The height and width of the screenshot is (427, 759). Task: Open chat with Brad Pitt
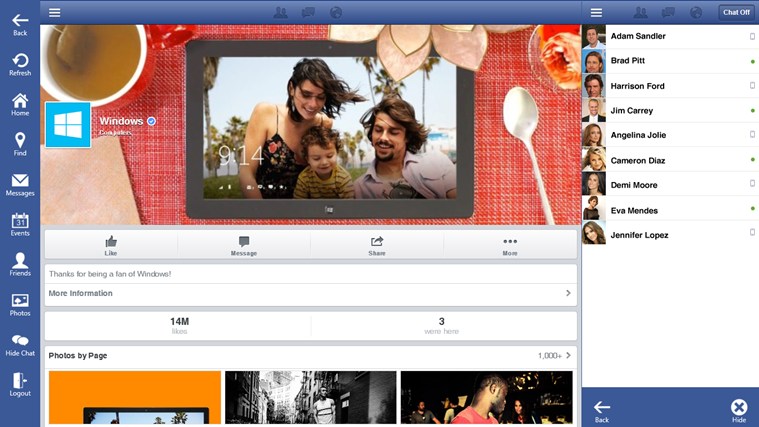coord(670,61)
